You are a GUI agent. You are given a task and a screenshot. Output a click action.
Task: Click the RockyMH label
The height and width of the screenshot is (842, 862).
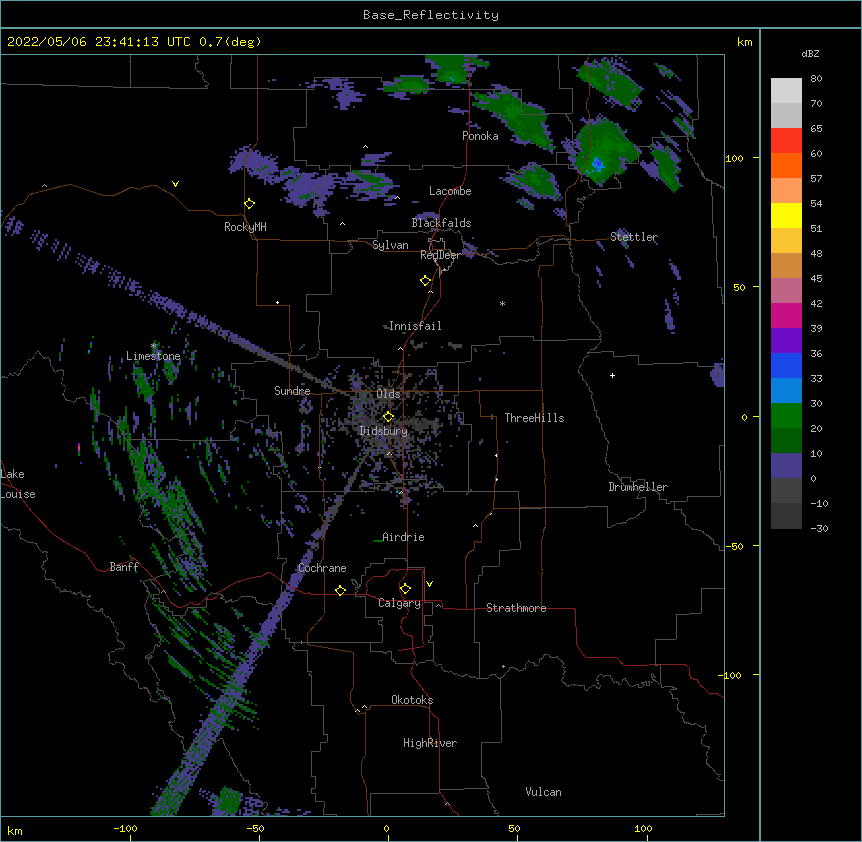point(245,227)
